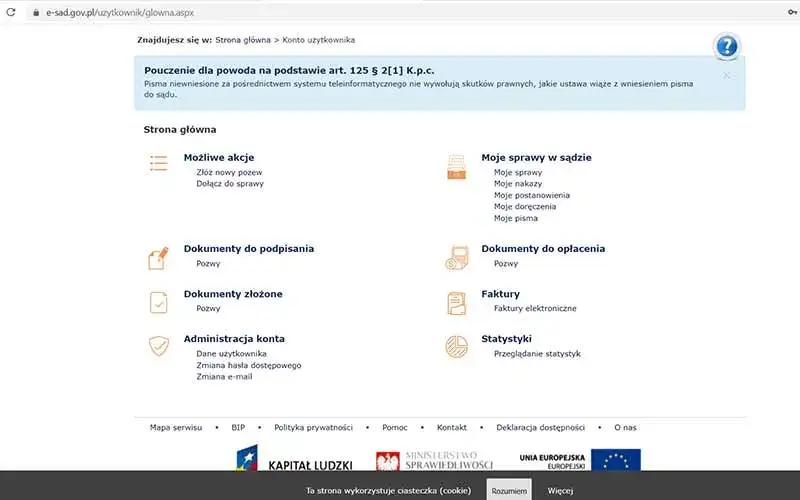This screenshot has height=500, width=800.
Task: Open Pomoc footer link
Action: (x=394, y=428)
